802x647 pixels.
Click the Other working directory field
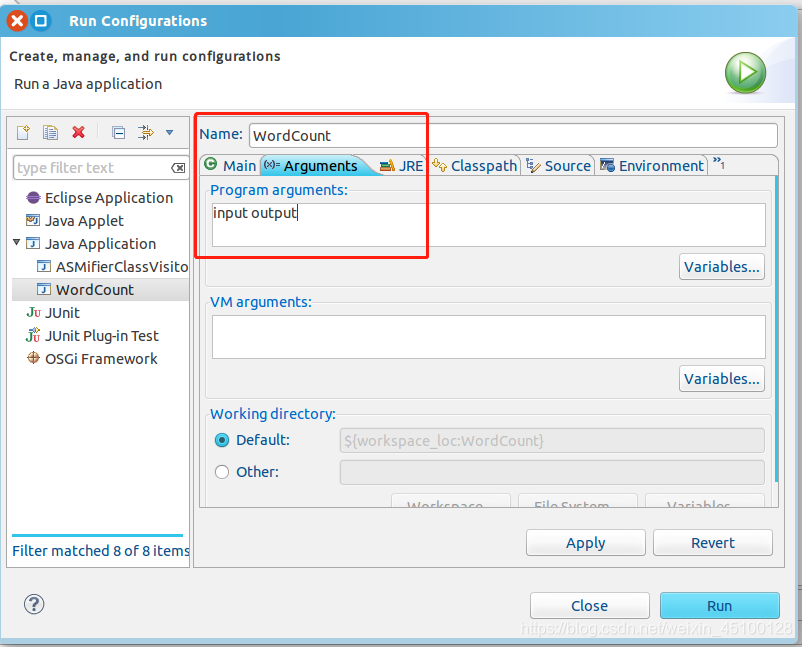(552, 472)
